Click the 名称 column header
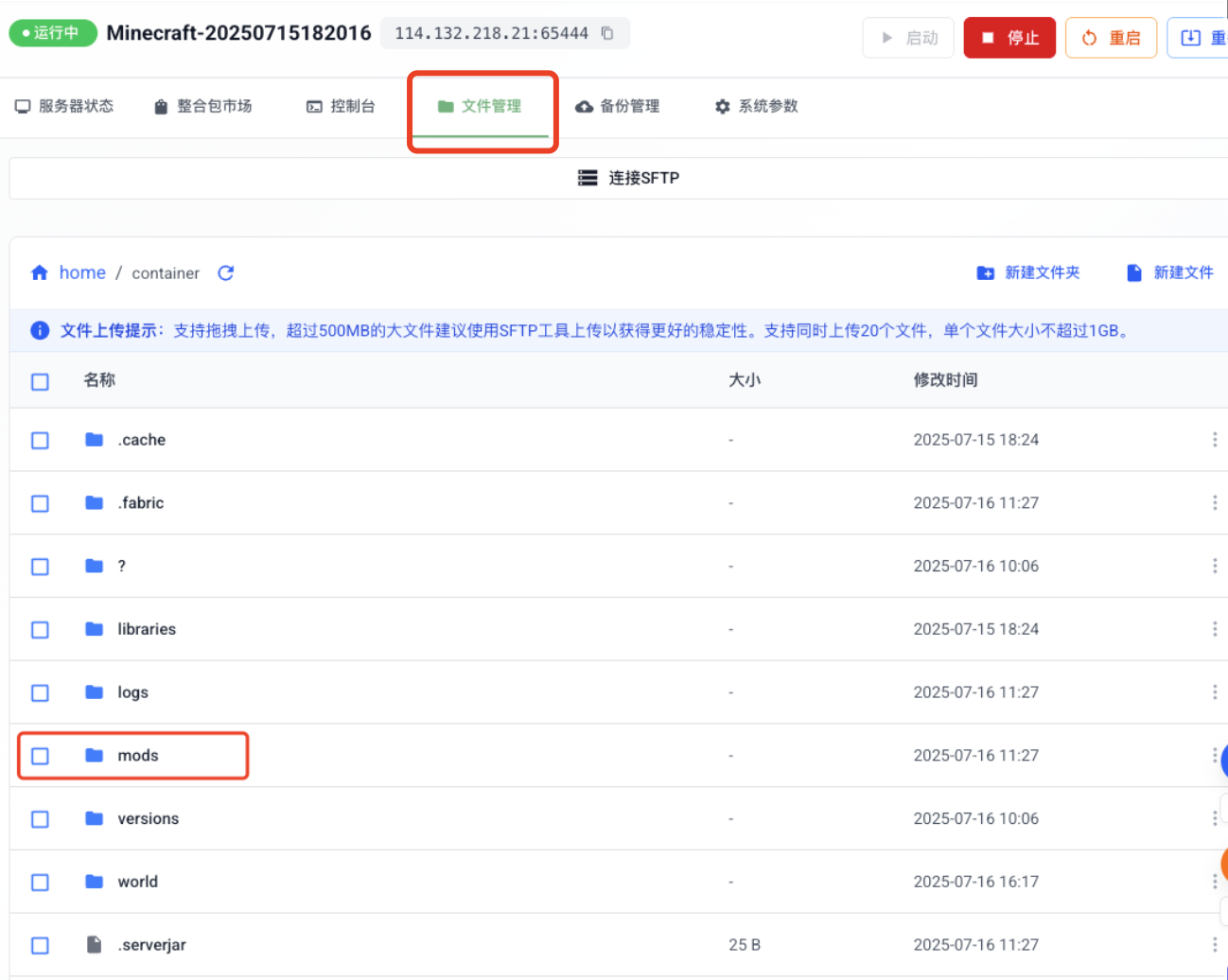Image resolution: width=1228 pixels, height=980 pixels. click(99, 380)
